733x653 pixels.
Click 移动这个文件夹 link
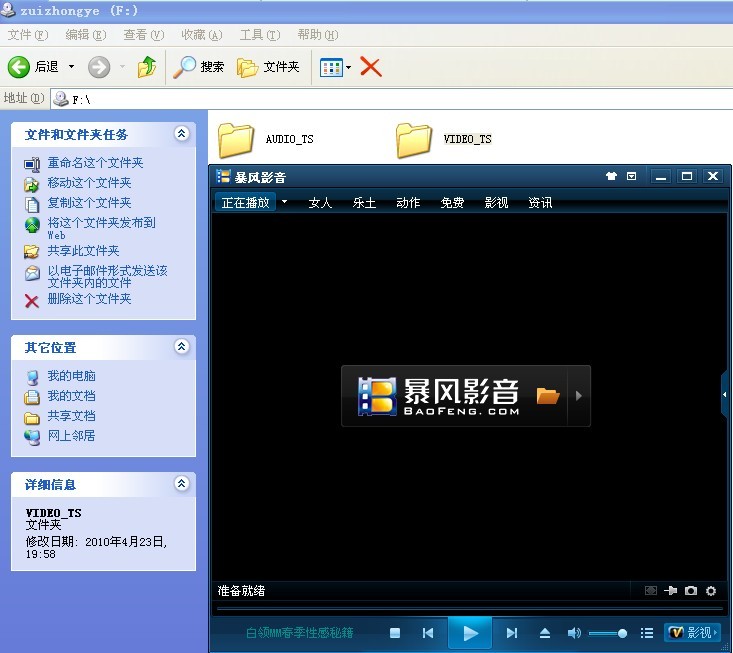point(89,183)
